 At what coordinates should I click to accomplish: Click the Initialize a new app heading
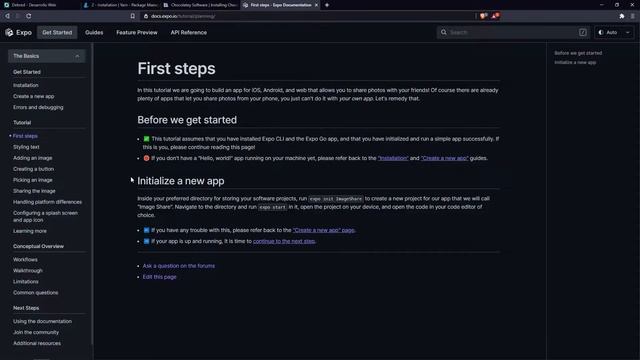[181, 181]
